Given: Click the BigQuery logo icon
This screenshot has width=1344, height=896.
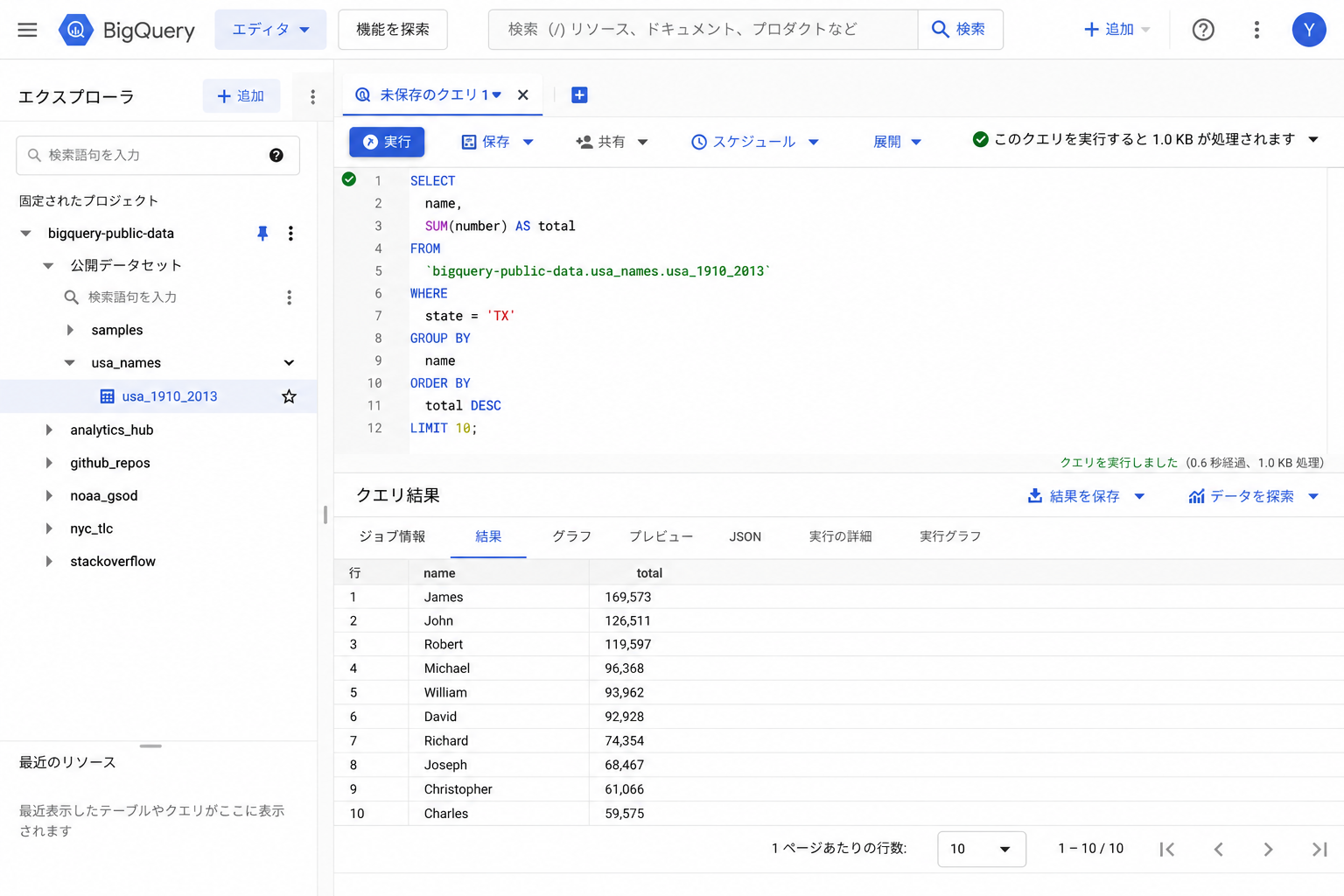Looking at the screenshot, I should [x=76, y=30].
